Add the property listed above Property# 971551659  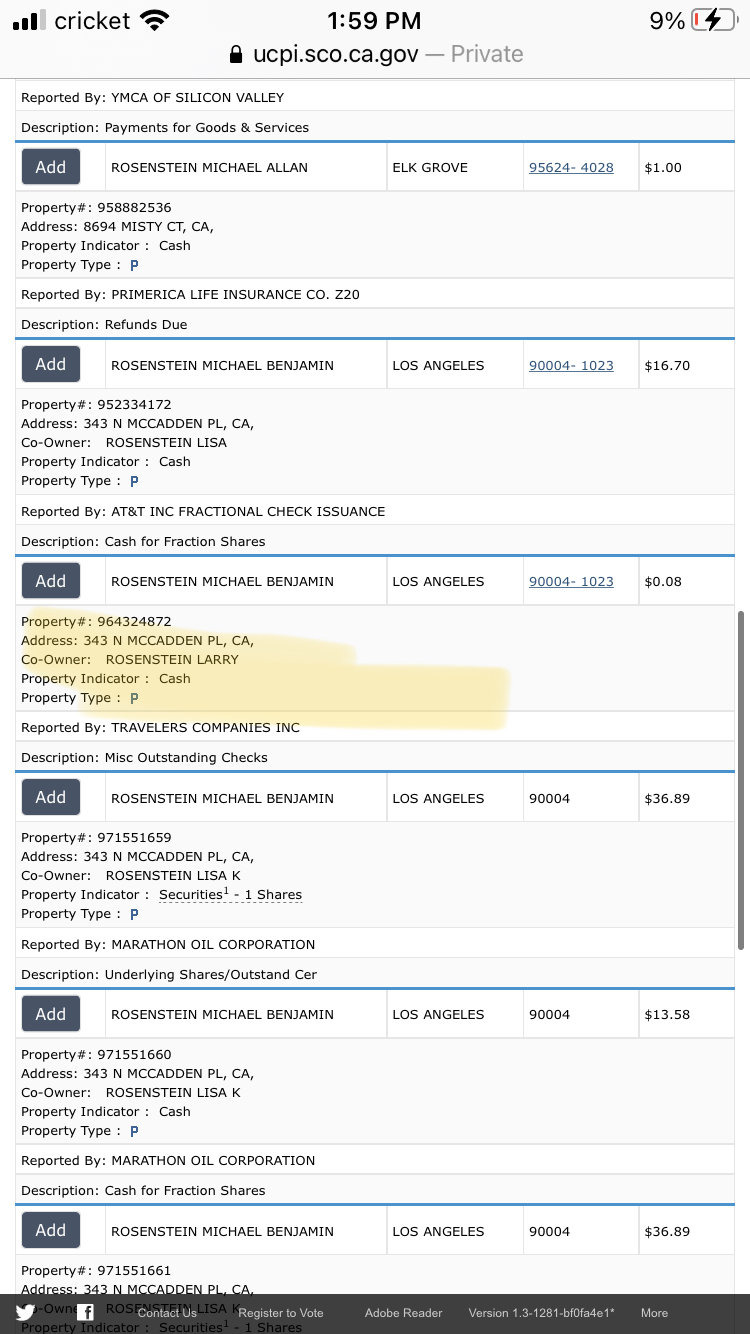point(51,797)
